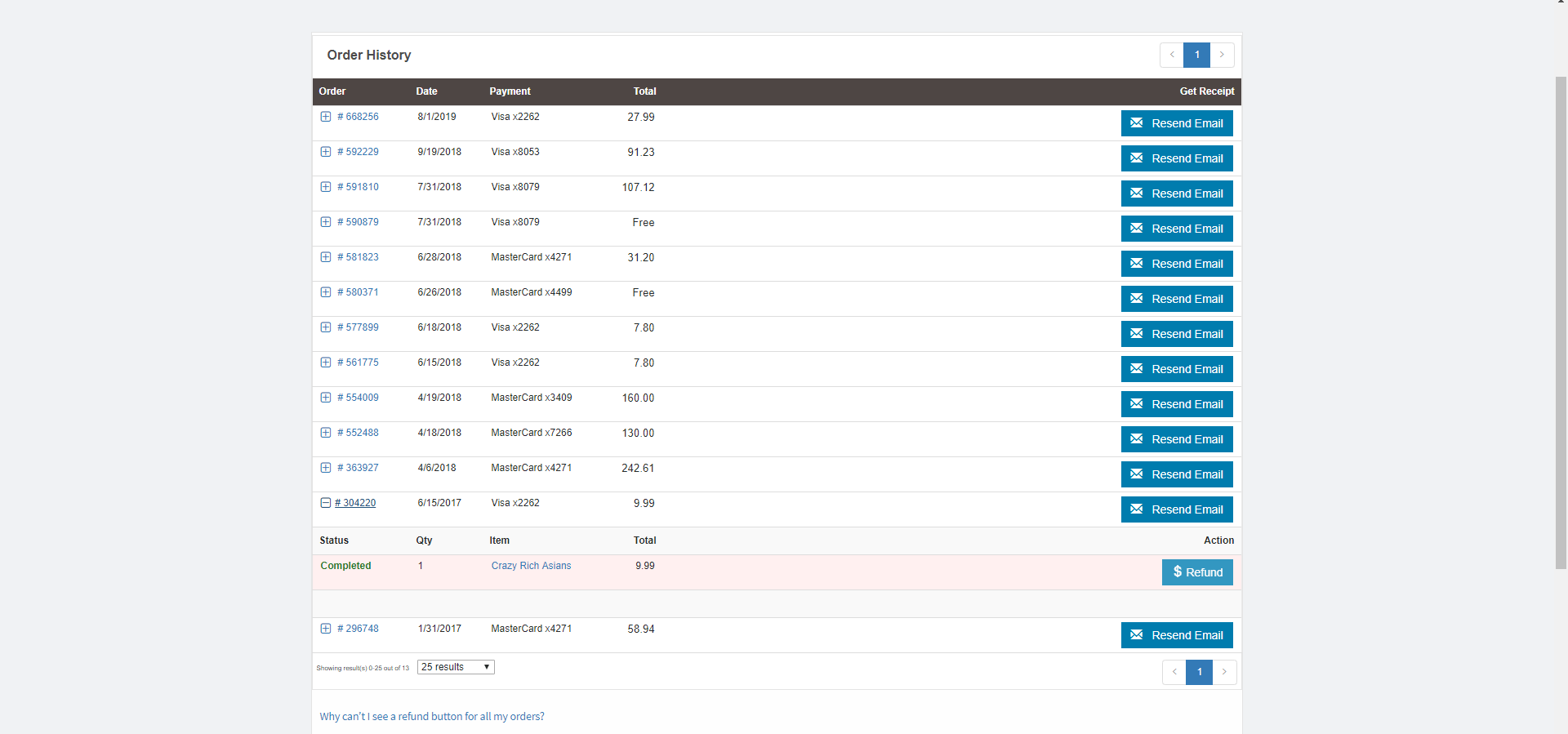Click the Order column header
Screen dimensions: 1568x734
(332, 91)
